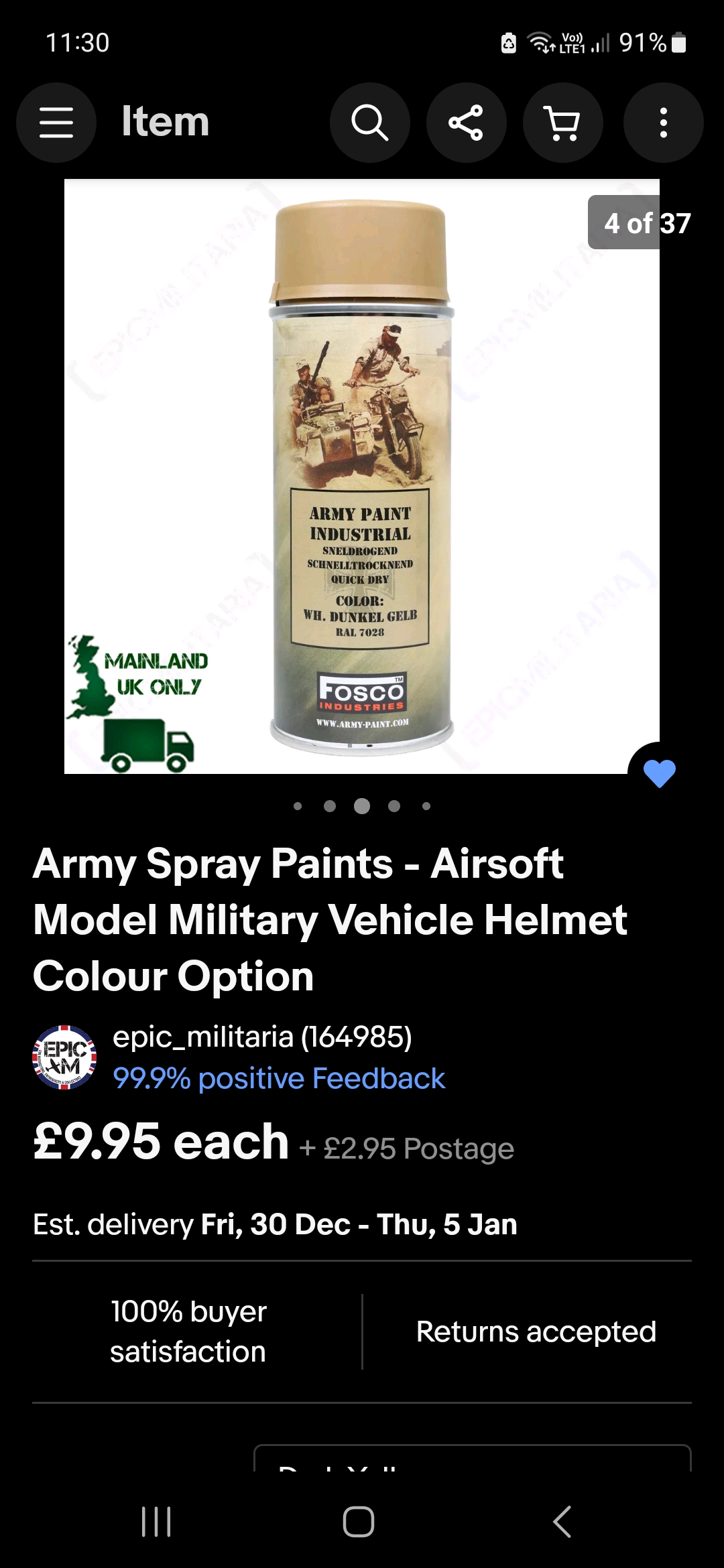View 100% buyer satisfaction info
724x1568 pixels.
pos(188,1331)
